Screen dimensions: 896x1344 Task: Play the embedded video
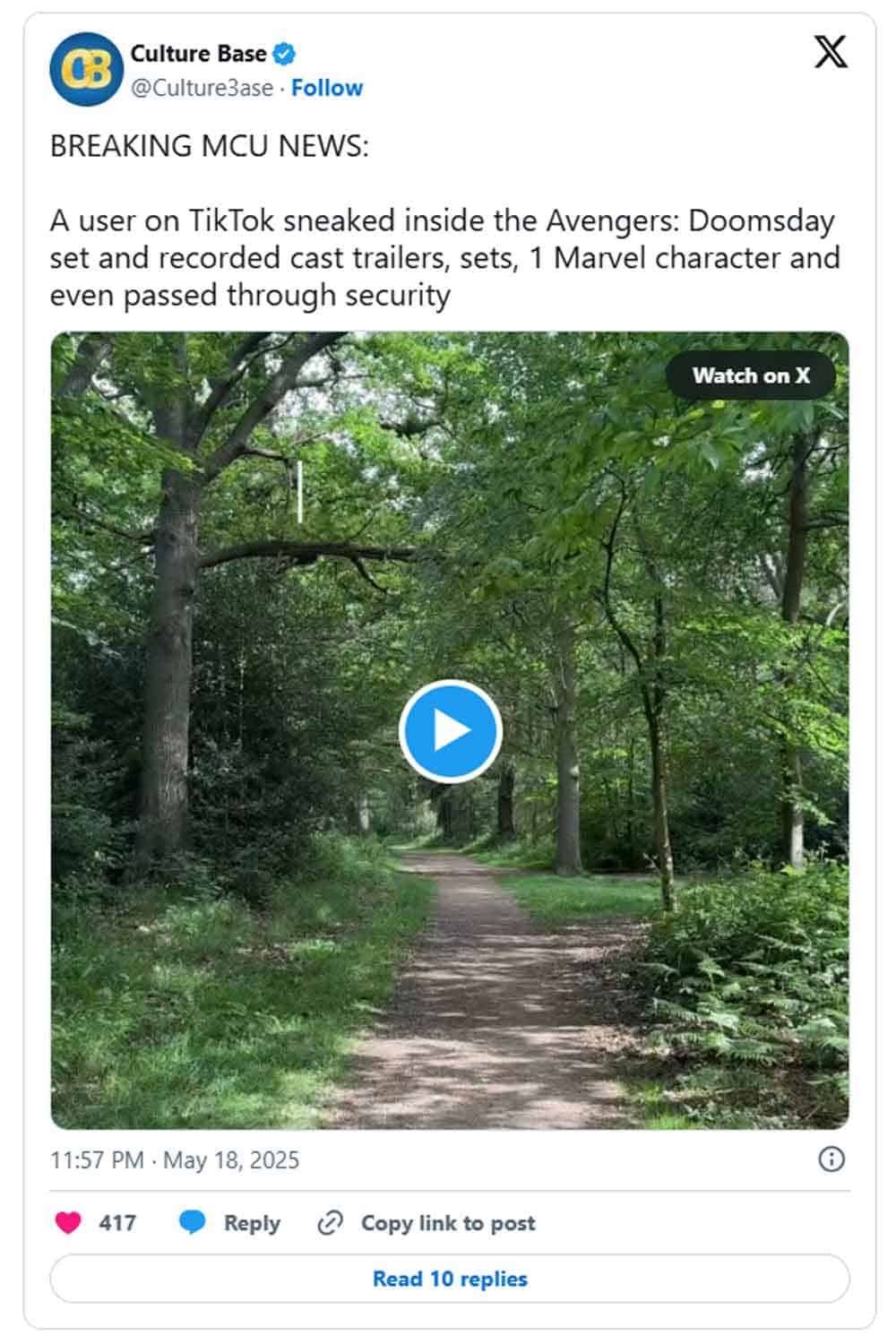coord(450,731)
